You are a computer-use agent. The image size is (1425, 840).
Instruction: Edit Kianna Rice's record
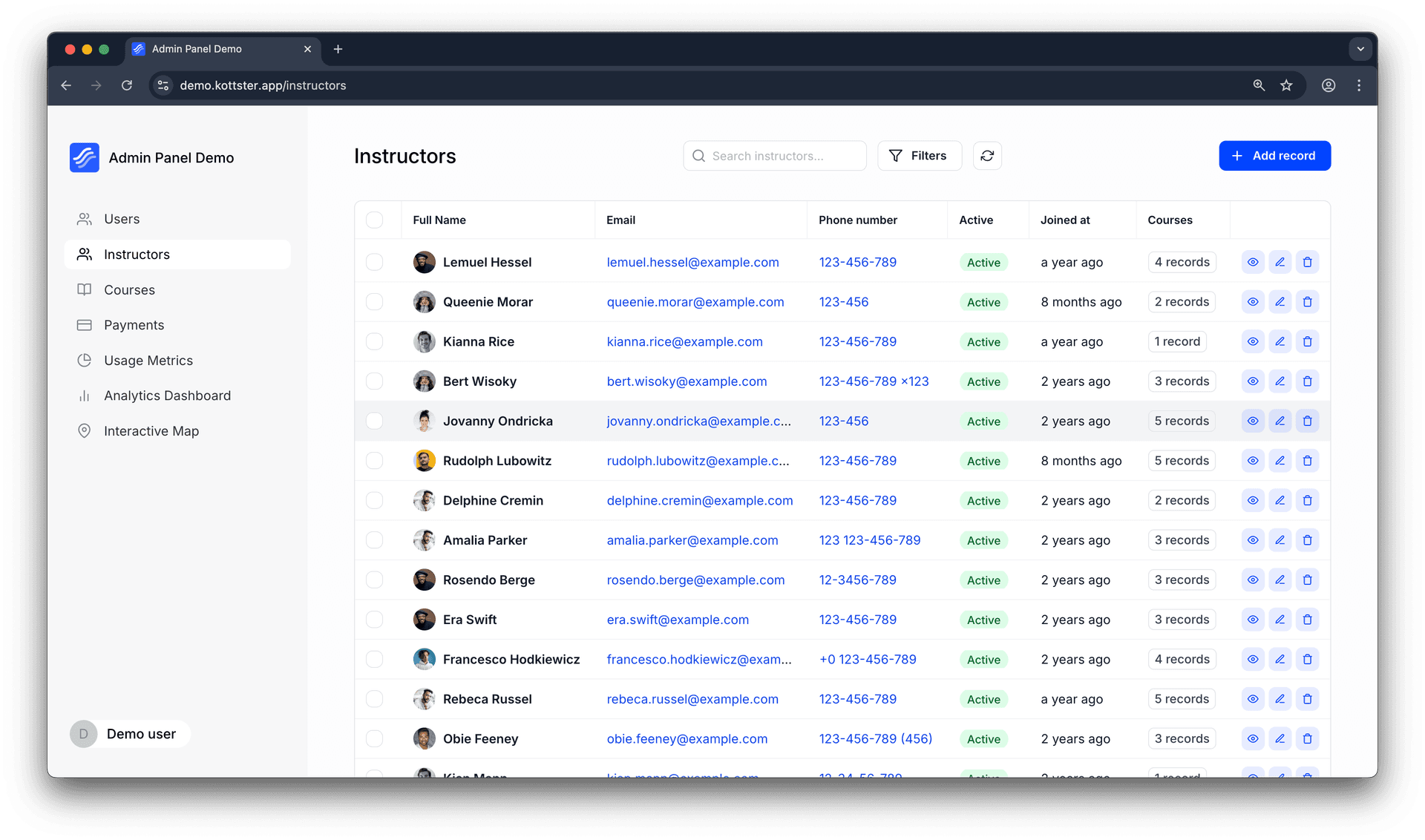1280,341
